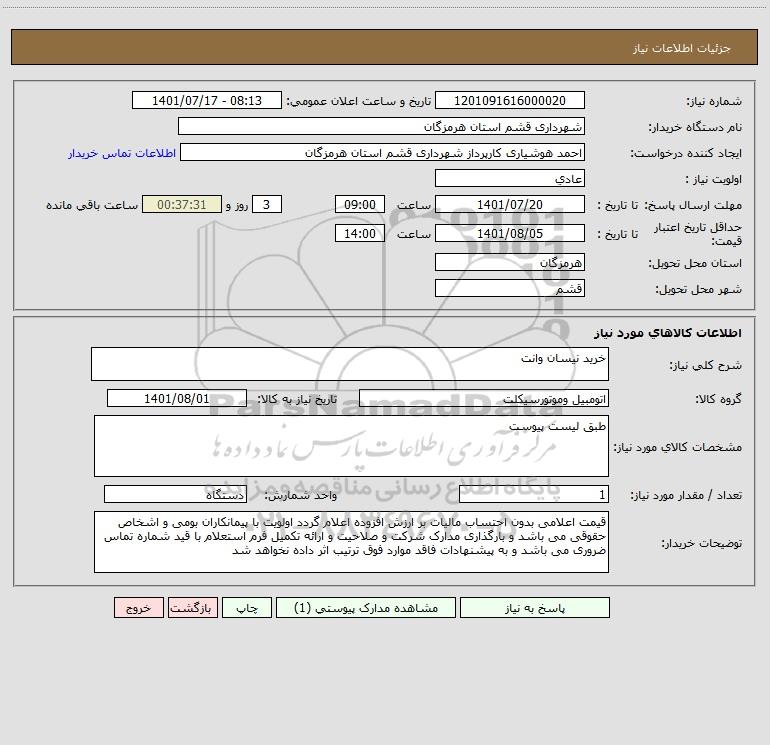Click the label نام دستگاه خریدار

(695, 127)
